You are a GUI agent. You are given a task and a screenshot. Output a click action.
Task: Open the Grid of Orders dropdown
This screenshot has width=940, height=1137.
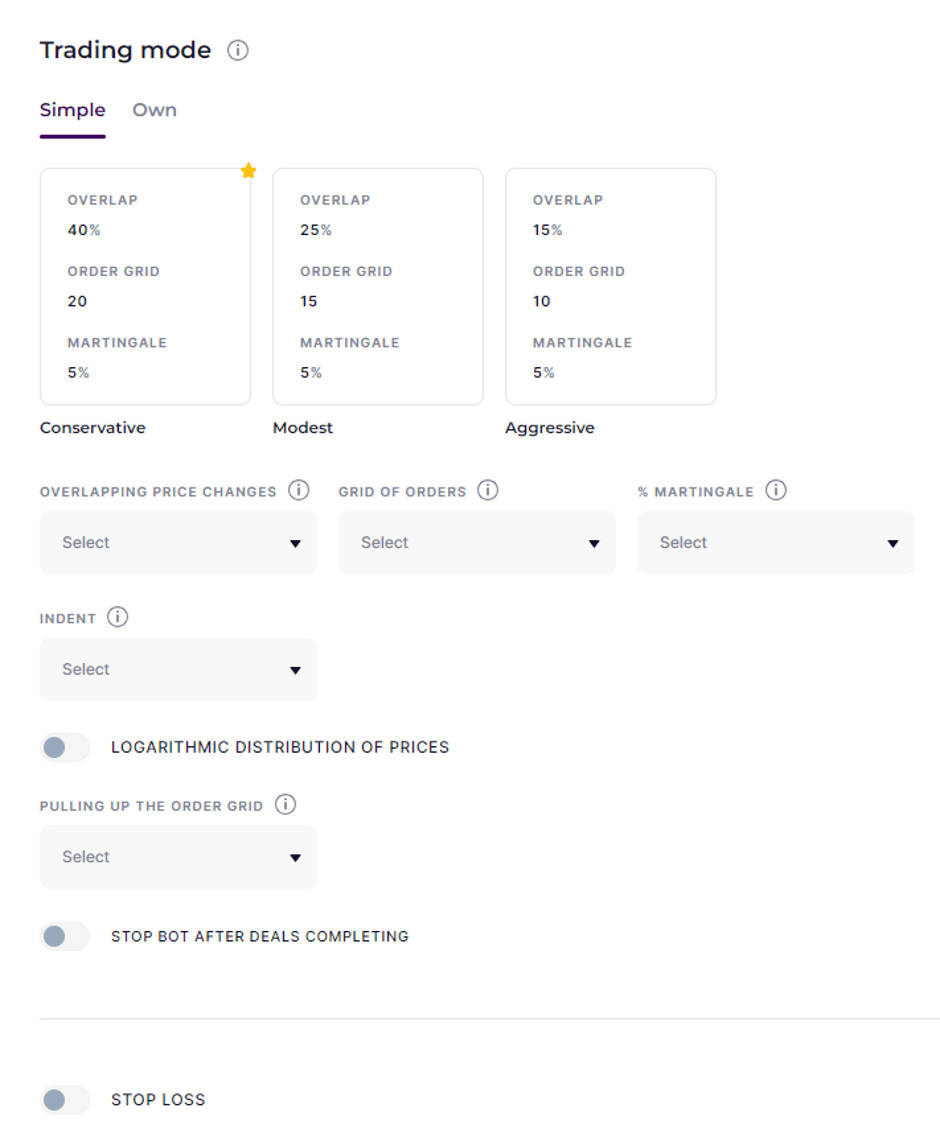click(477, 542)
